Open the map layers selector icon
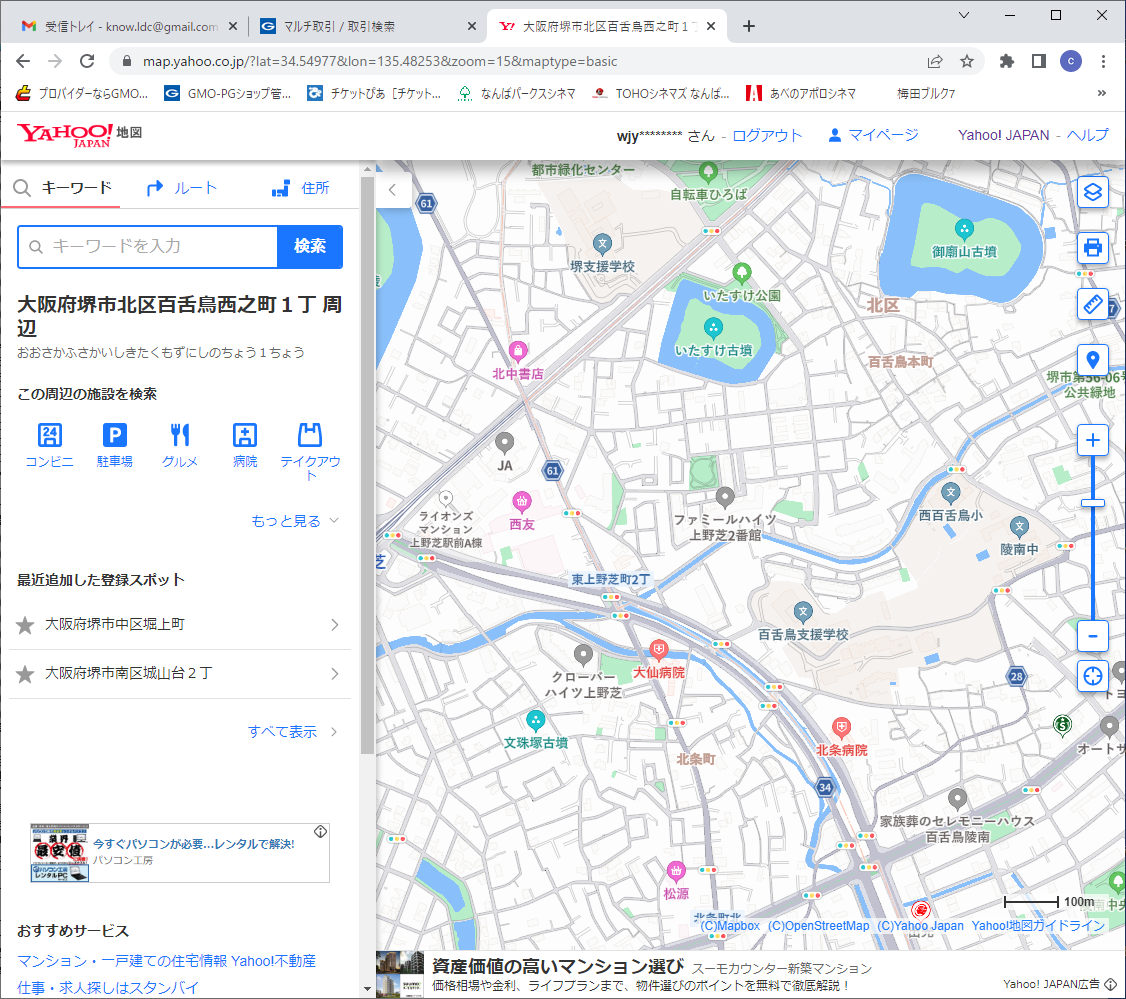Image resolution: width=1126 pixels, height=999 pixels. pos(1092,192)
